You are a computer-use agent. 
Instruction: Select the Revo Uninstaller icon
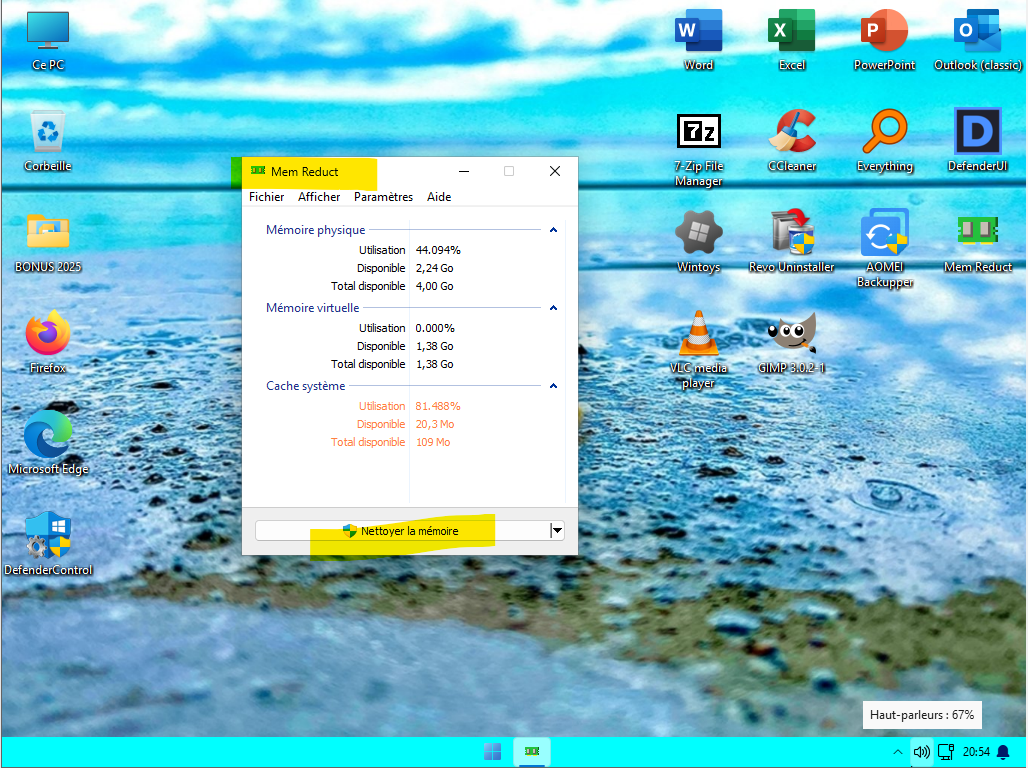click(791, 242)
